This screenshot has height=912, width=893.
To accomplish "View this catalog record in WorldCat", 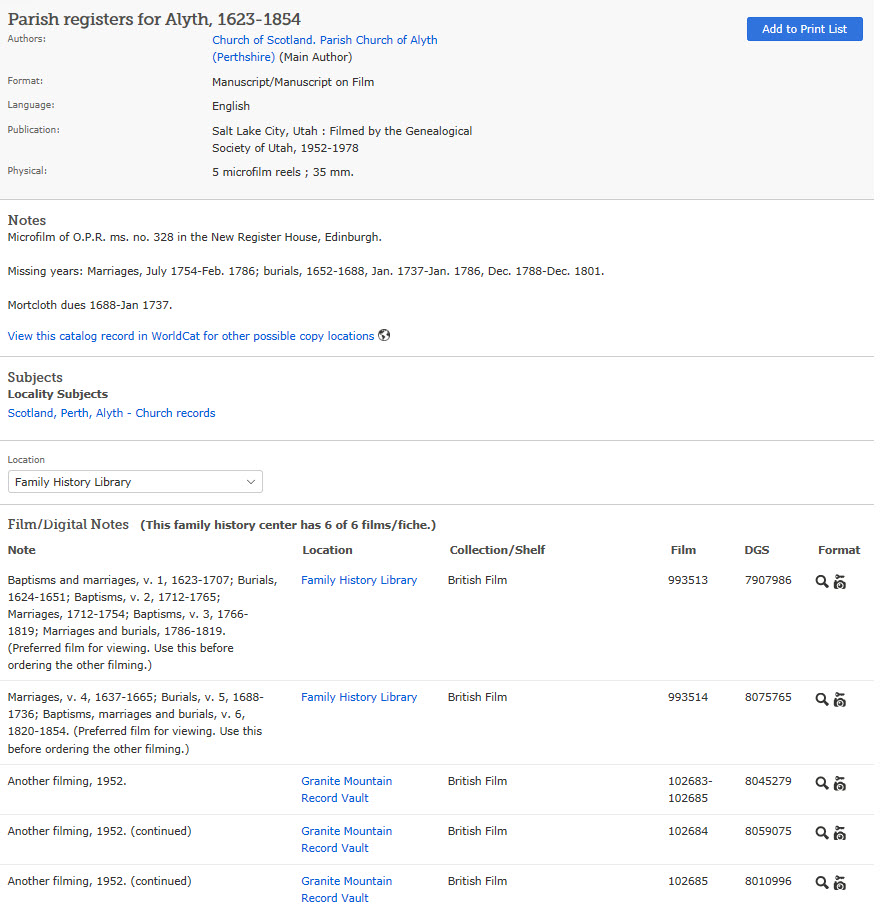I will point(191,336).
